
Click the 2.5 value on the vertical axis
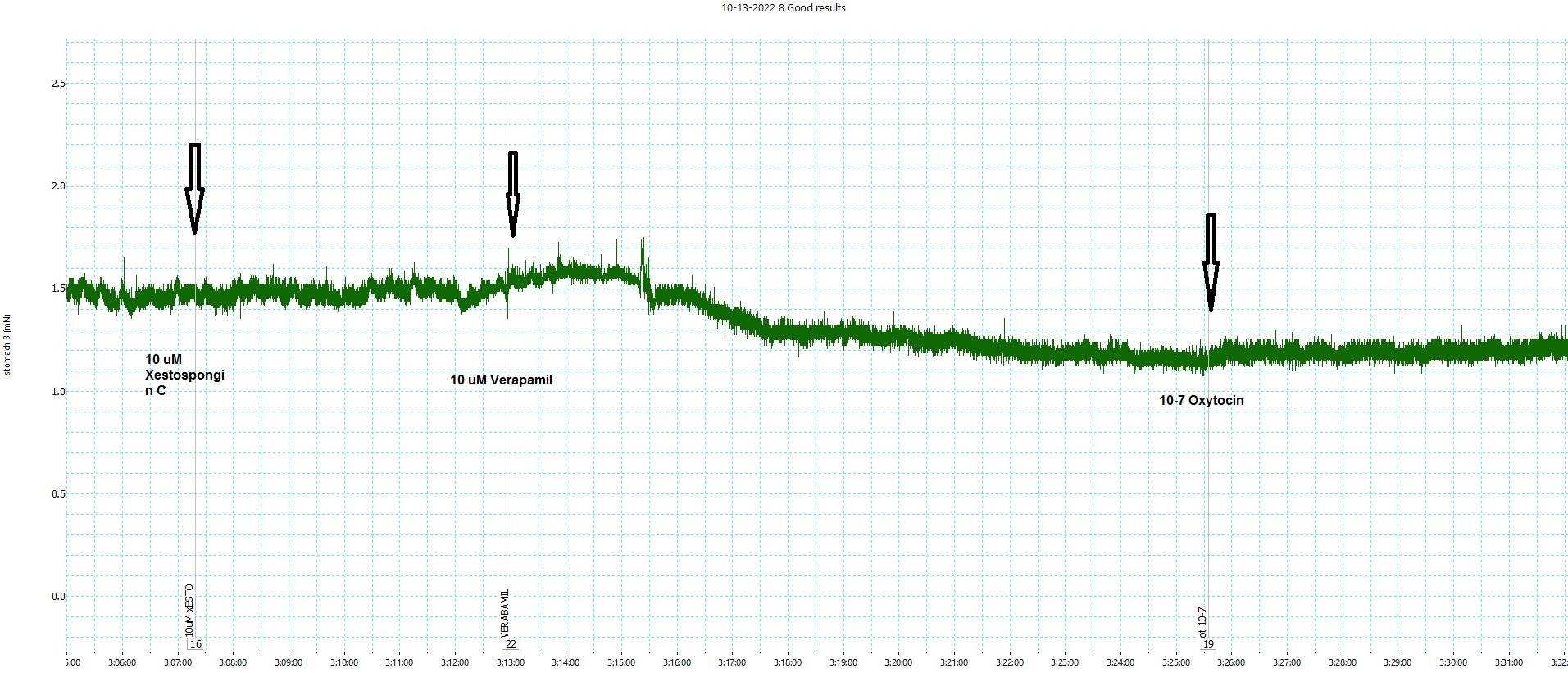[57, 84]
